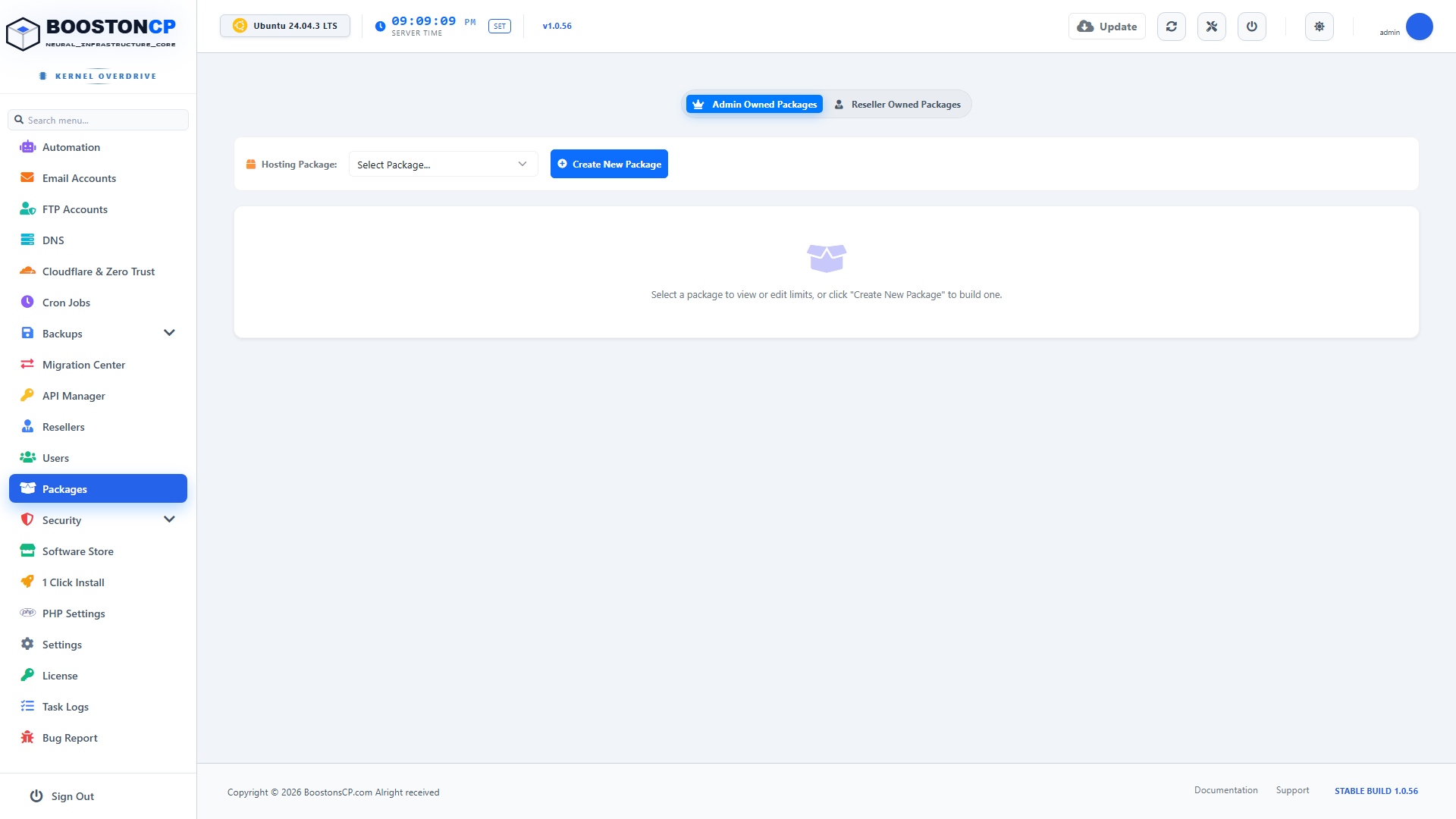This screenshot has height=819, width=1456.
Task: Open Migration Center arrows icon
Action: (27, 365)
